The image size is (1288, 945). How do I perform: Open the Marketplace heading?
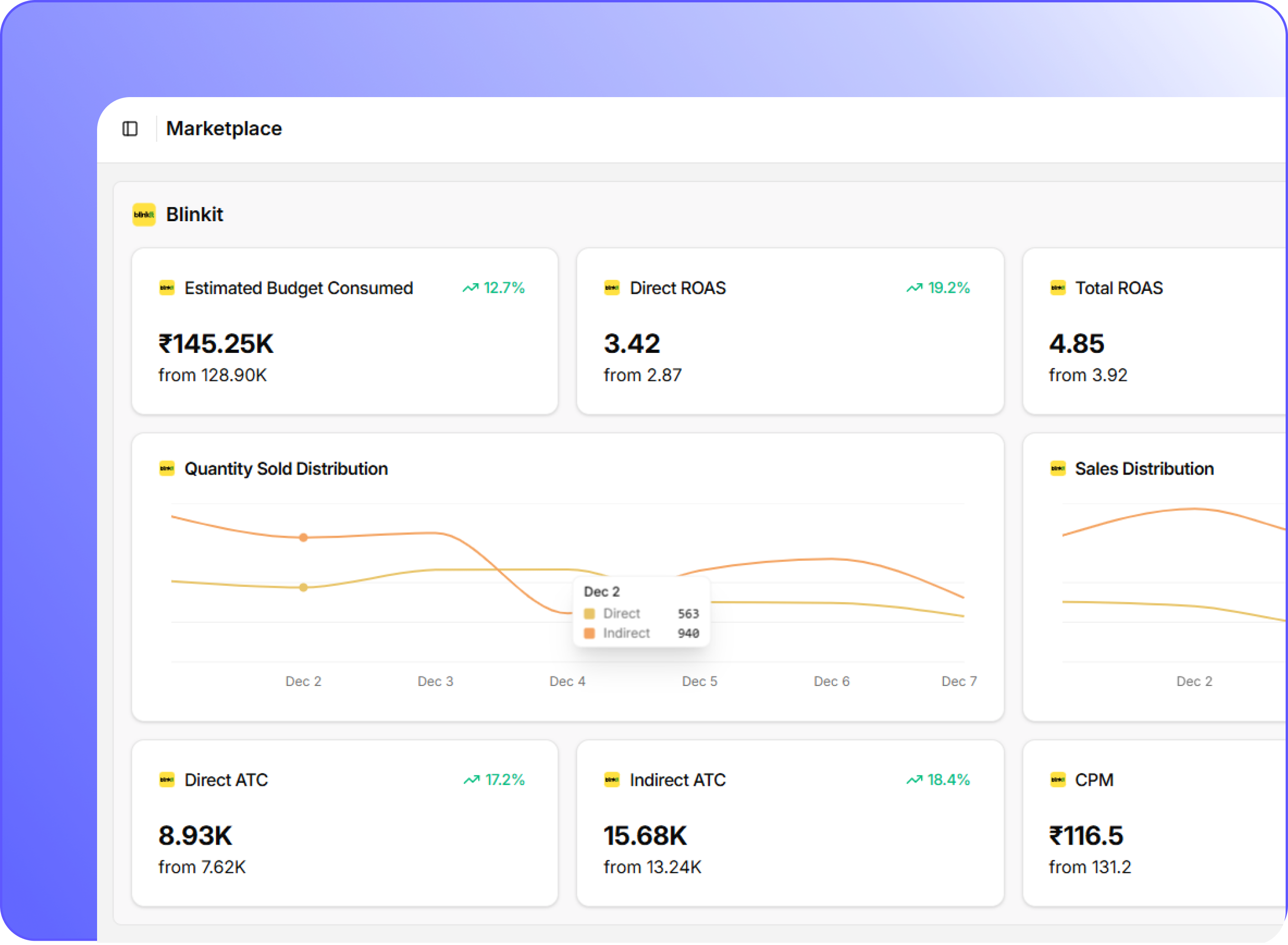pyautogui.click(x=224, y=129)
